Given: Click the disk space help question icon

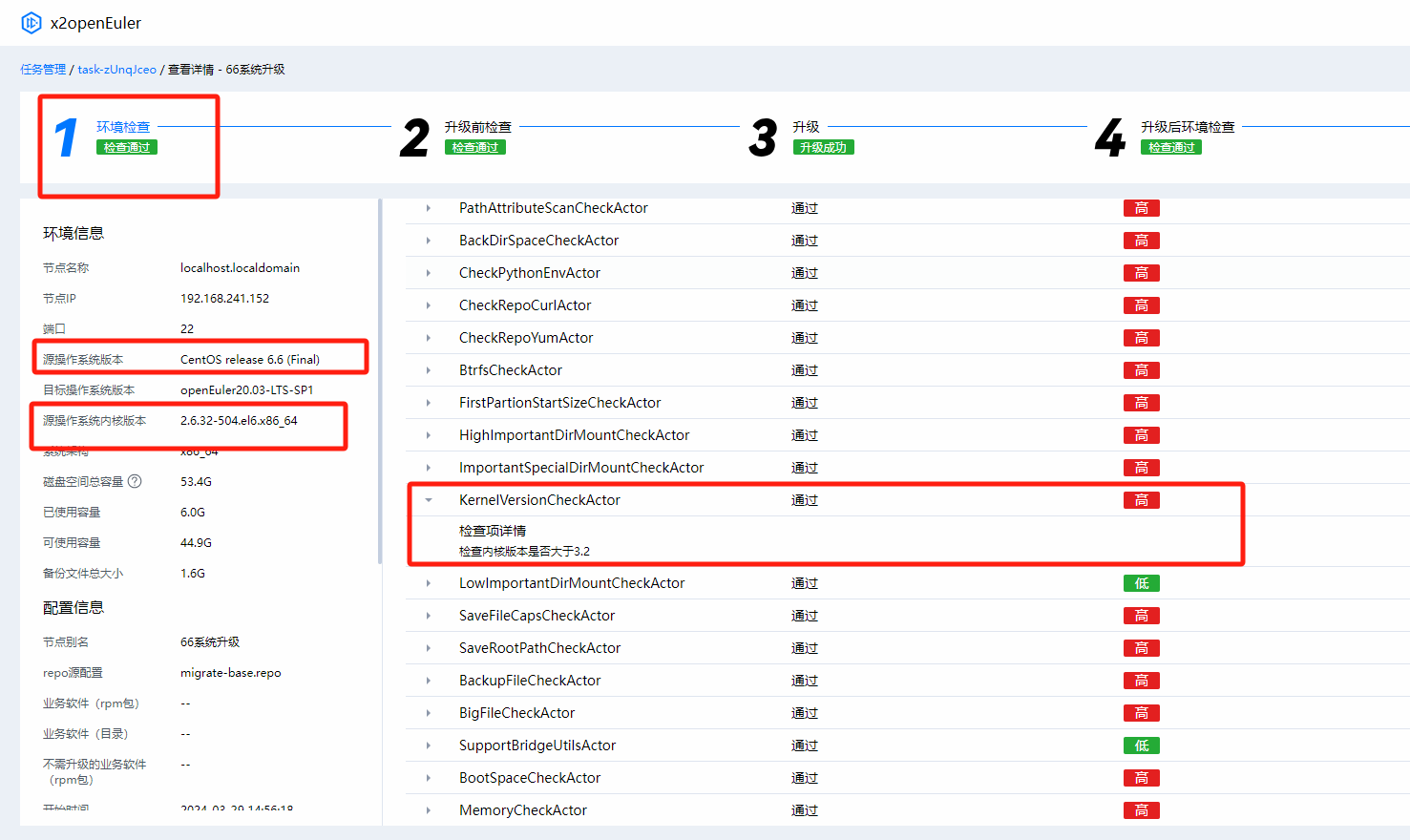Looking at the screenshot, I should click(135, 481).
